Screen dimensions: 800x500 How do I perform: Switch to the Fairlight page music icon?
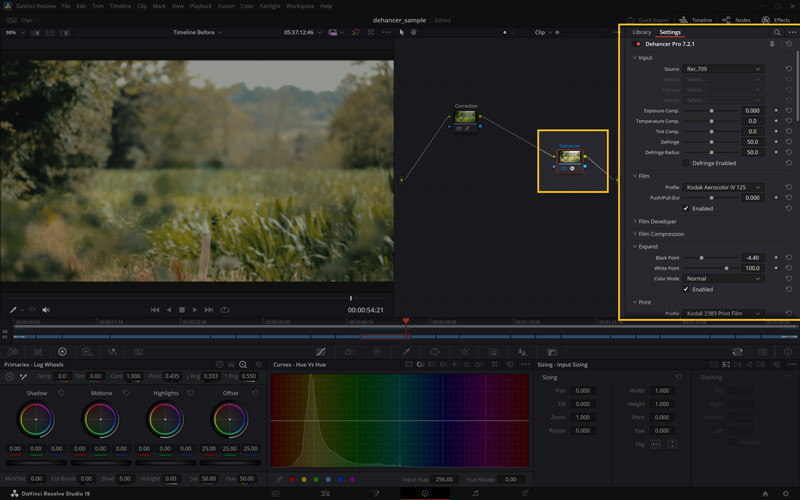click(475, 493)
